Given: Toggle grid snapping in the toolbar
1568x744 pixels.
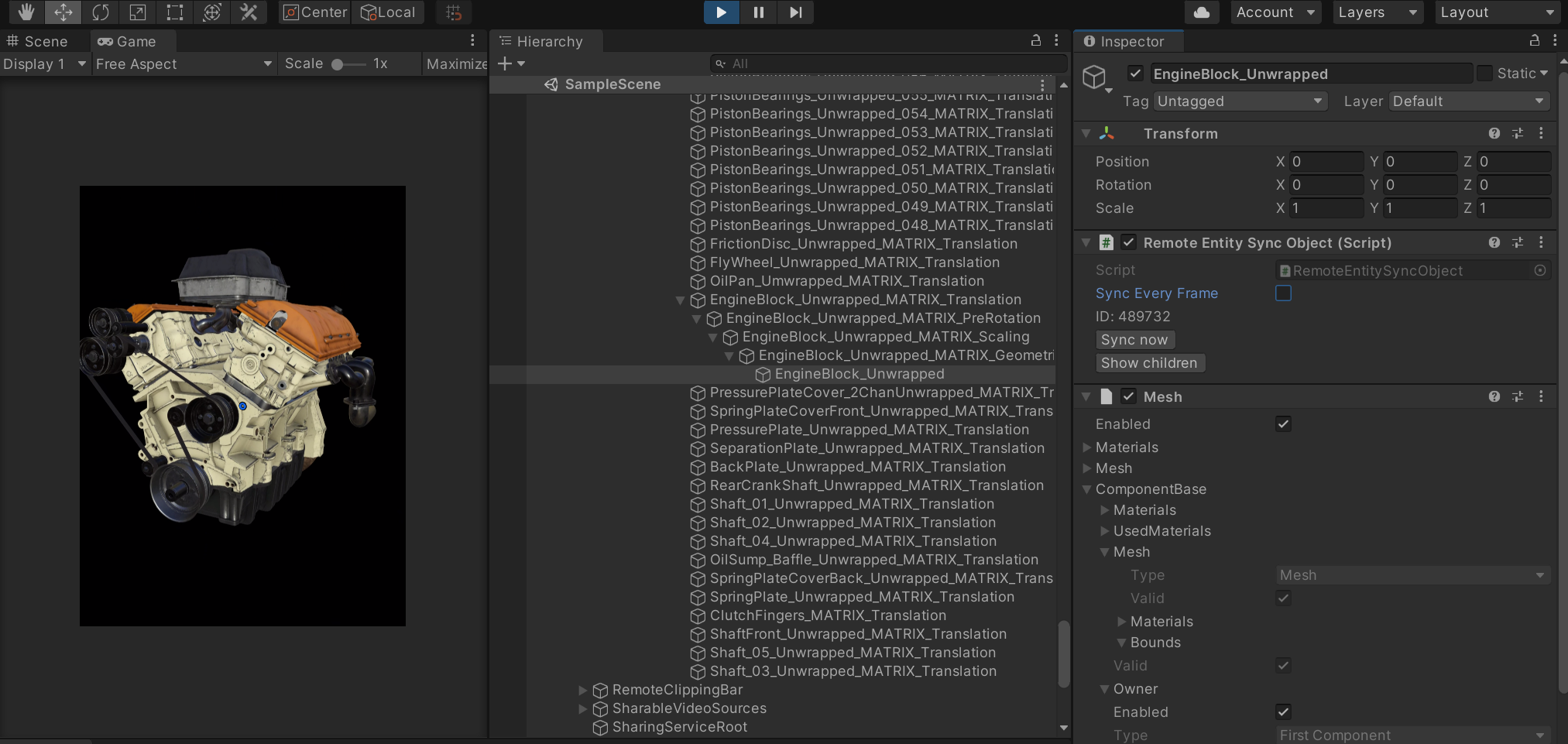Looking at the screenshot, I should [x=453, y=12].
